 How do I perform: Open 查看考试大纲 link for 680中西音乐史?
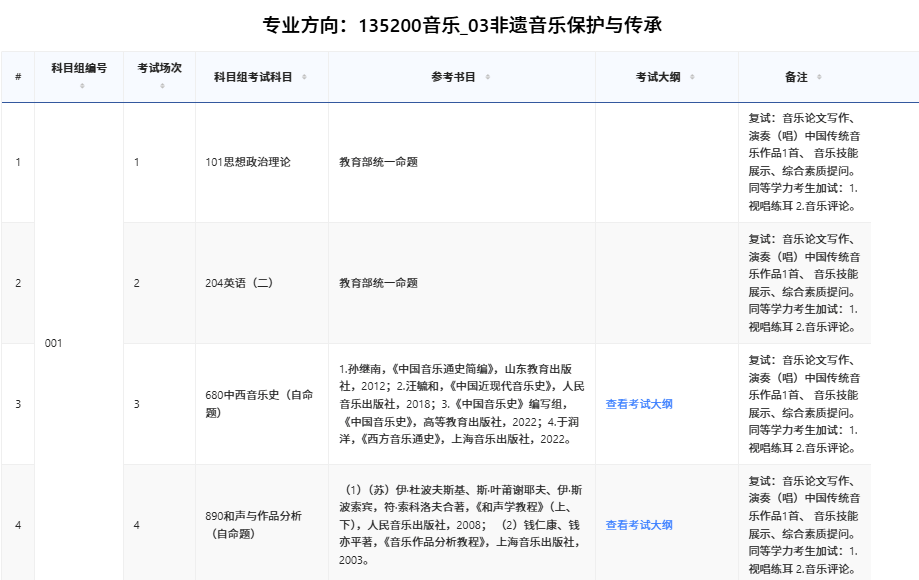(638, 404)
